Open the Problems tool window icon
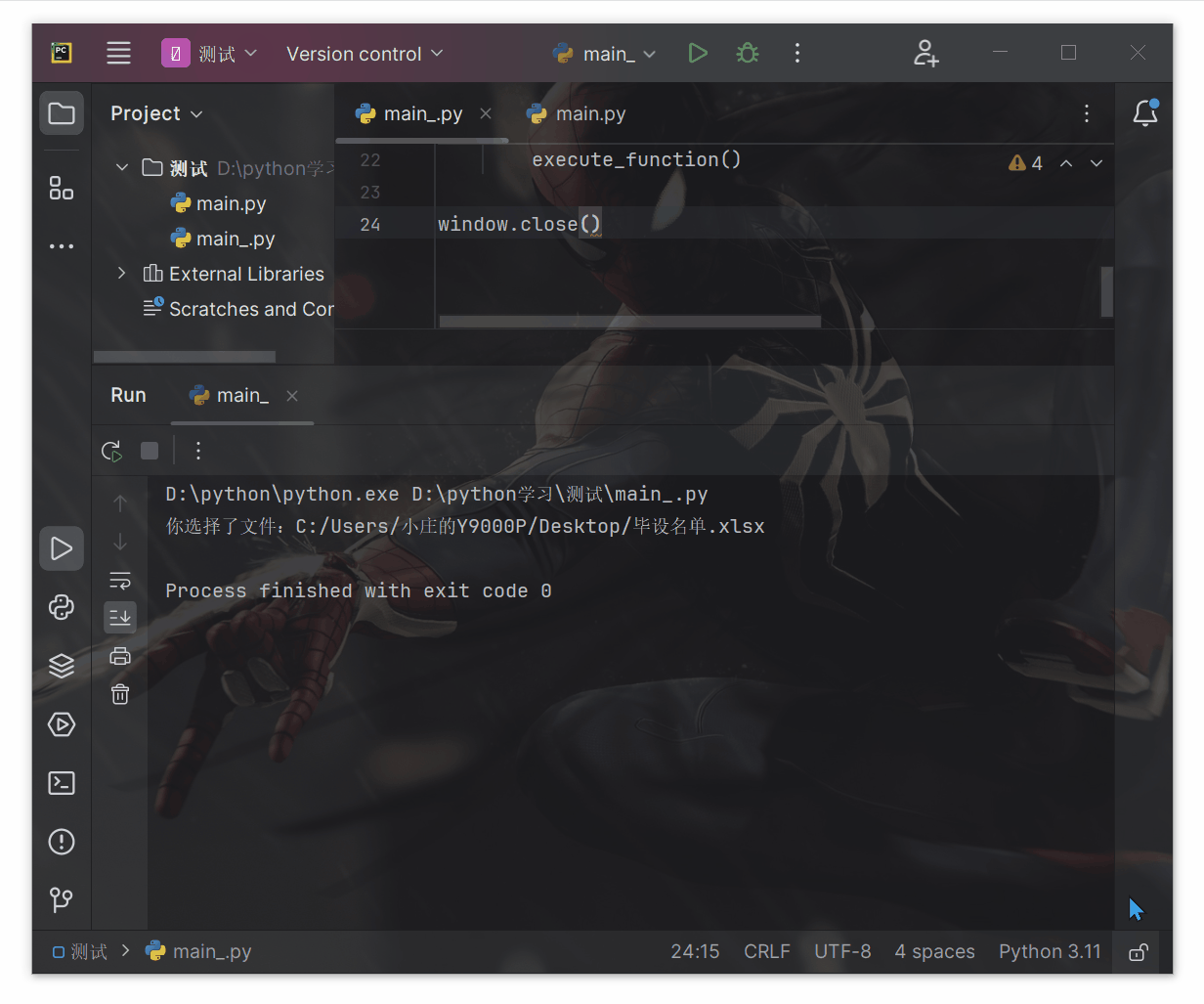 point(62,842)
